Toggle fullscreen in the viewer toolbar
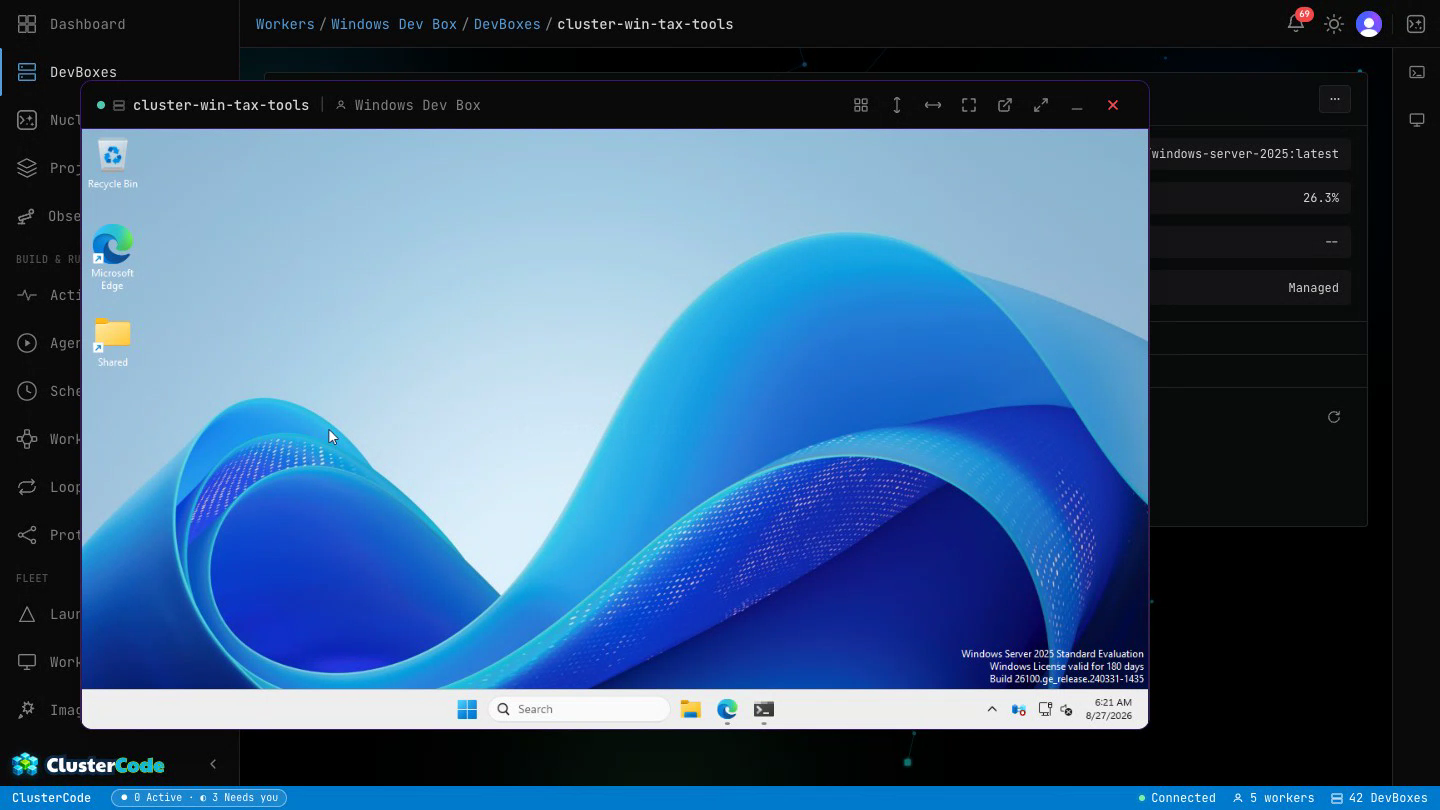 969,105
